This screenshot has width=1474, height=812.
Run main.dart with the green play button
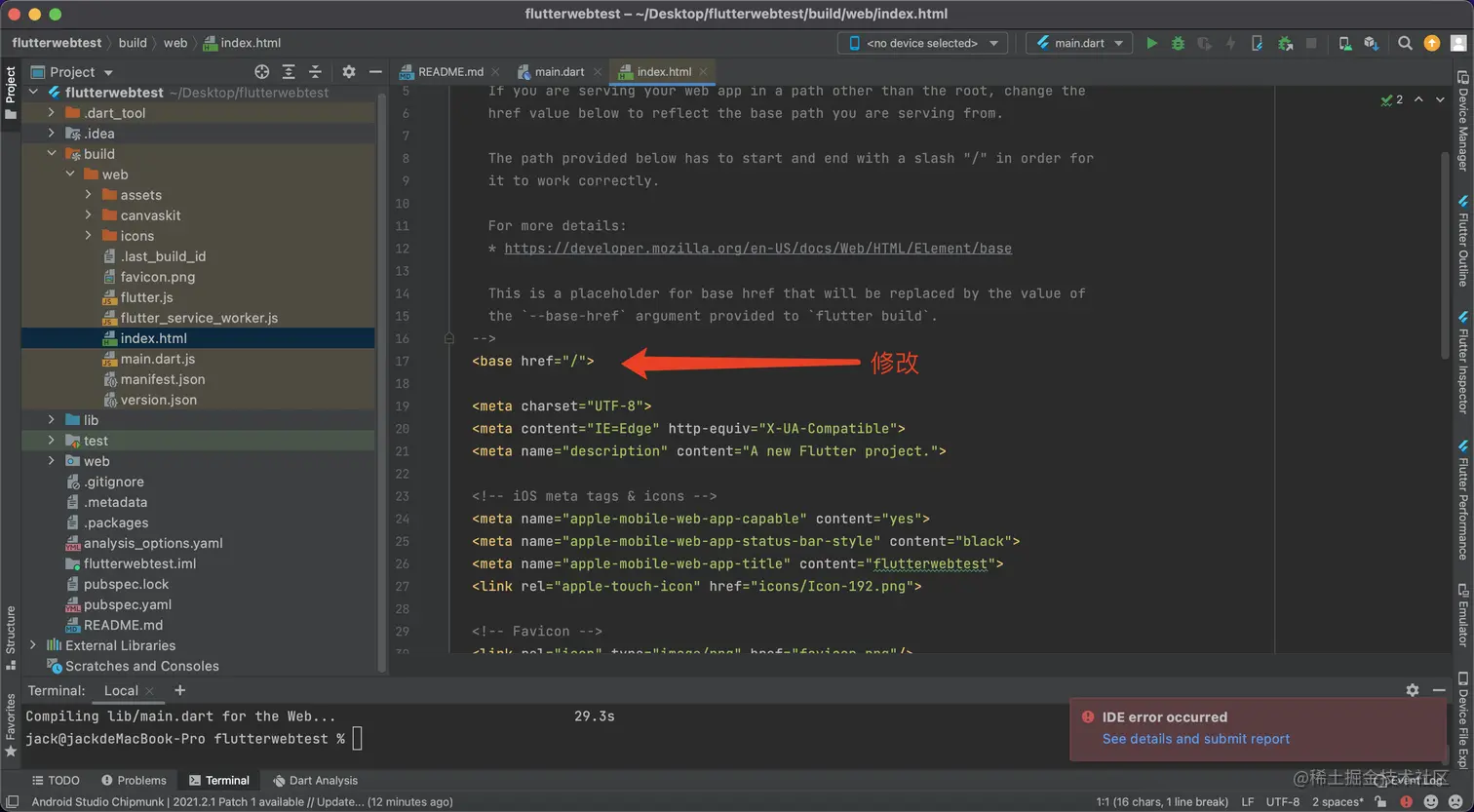[1151, 43]
